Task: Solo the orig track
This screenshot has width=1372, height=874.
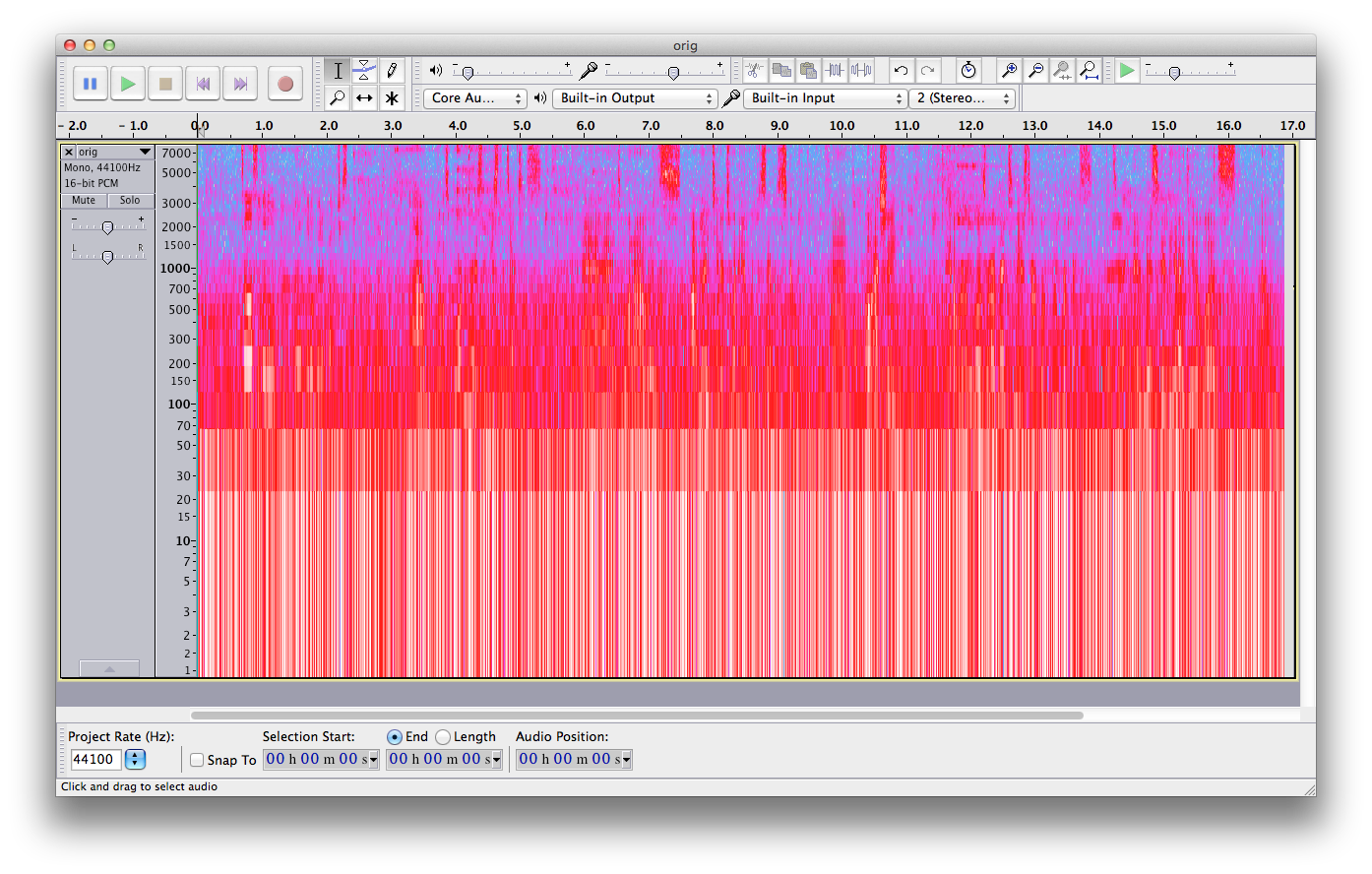Action: pos(130,201)
